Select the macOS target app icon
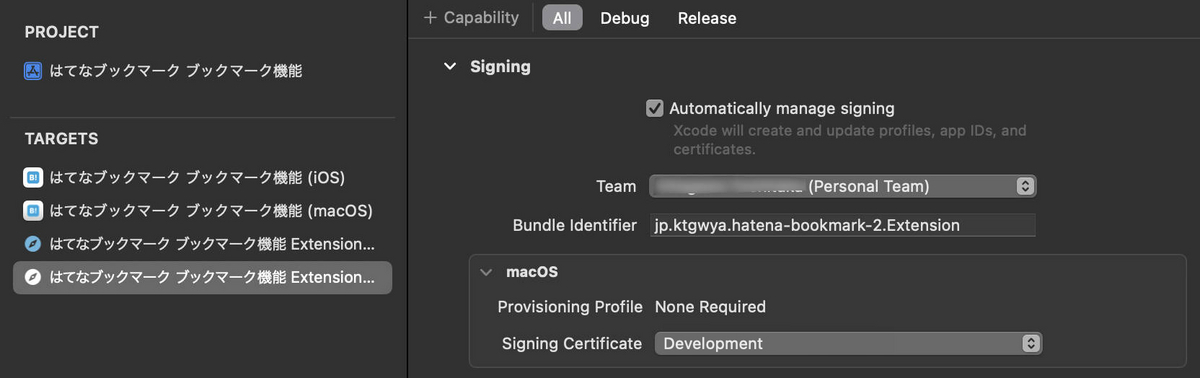 click(32, 211)
